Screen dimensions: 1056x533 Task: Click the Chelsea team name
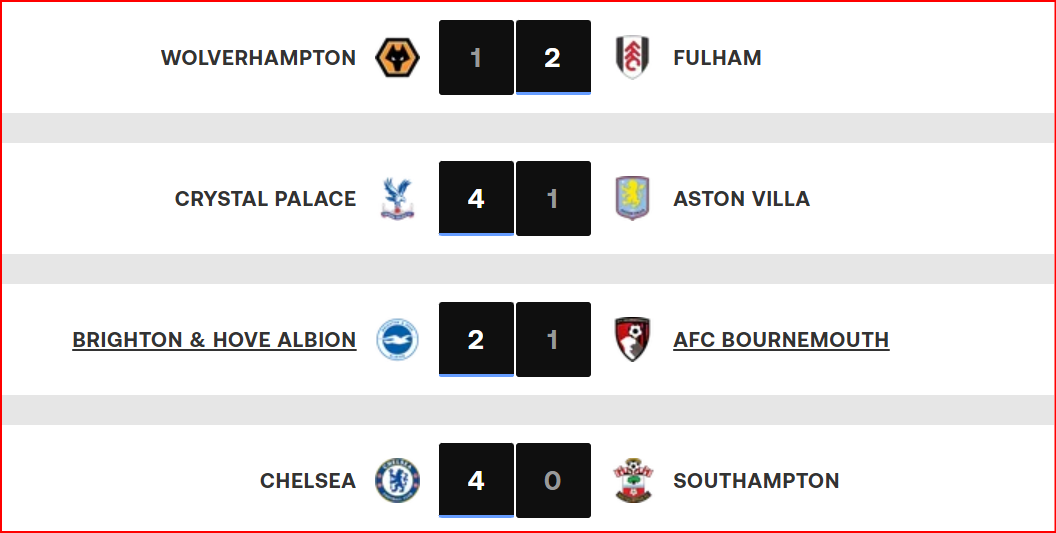308,481
